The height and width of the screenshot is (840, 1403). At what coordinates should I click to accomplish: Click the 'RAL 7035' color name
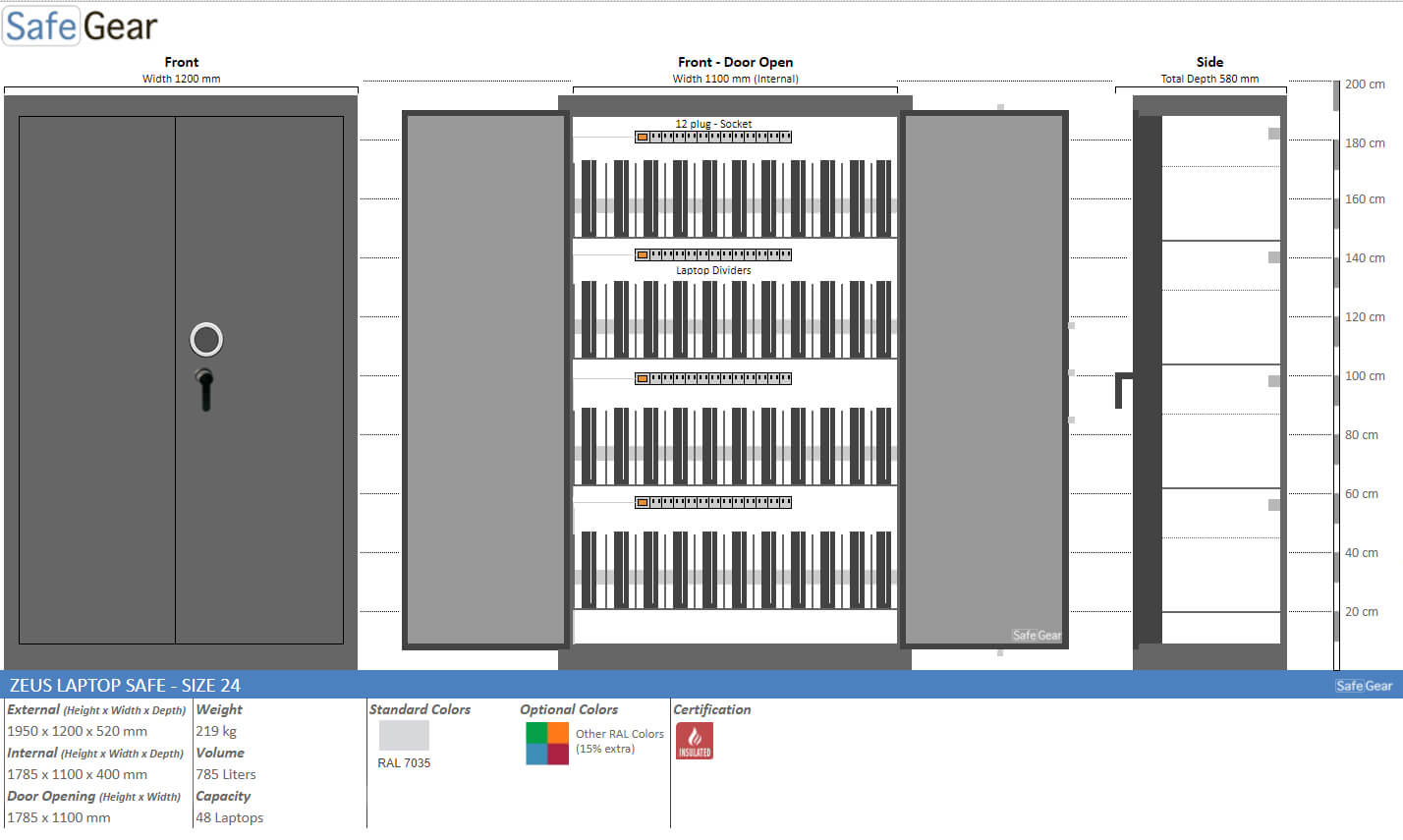point(404,762)
